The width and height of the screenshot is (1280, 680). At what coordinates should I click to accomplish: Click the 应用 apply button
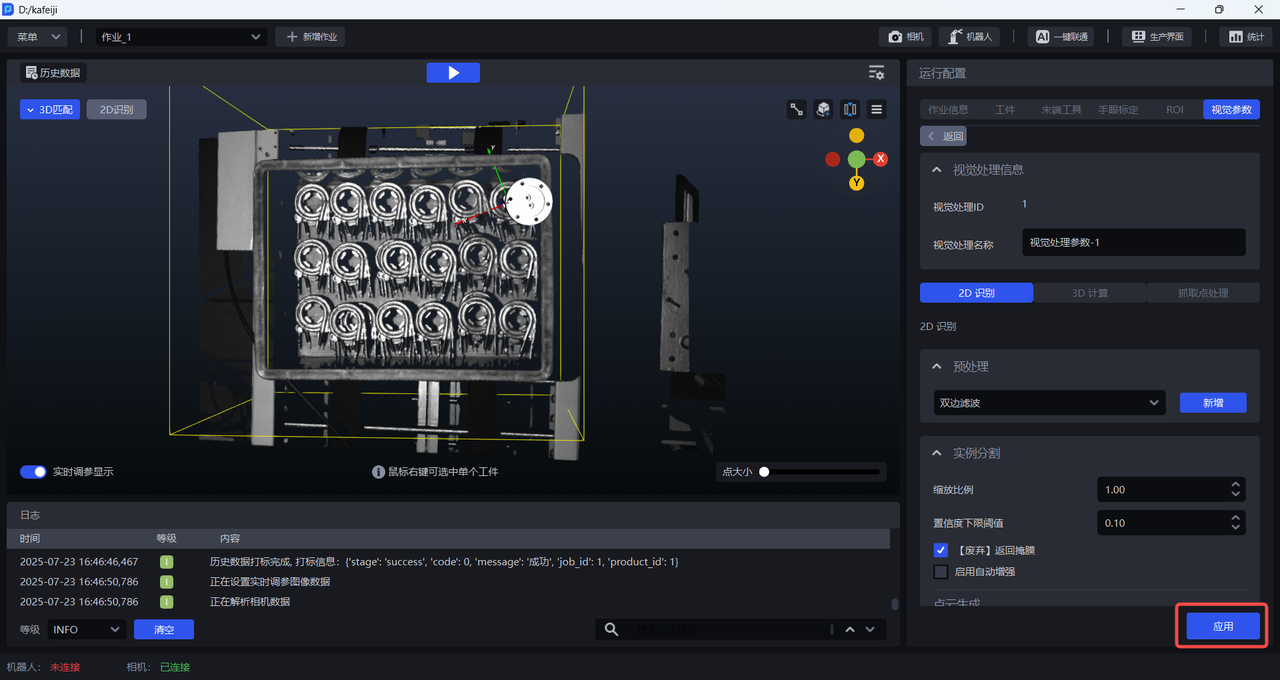coord(1222,626)
